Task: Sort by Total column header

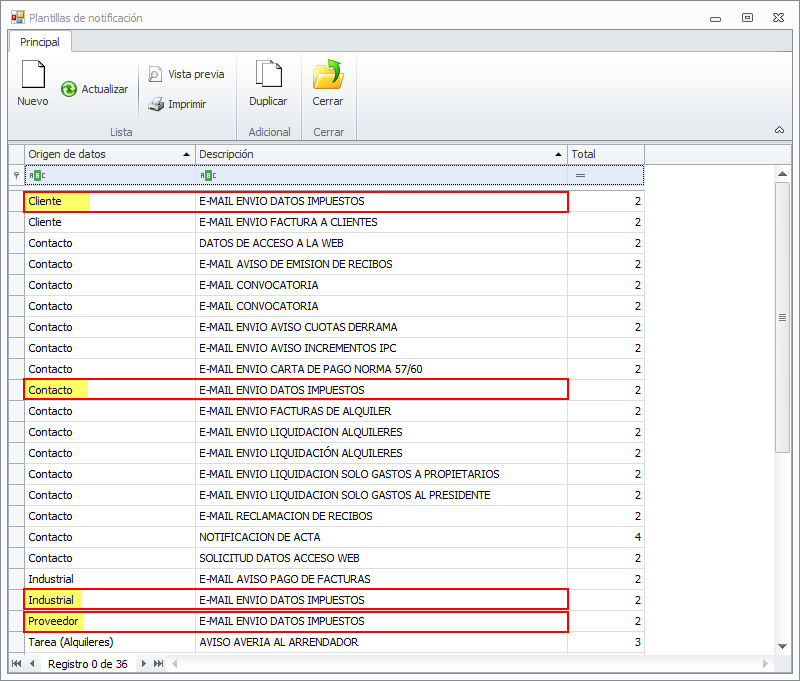Action: pyautogui.click(x=606, y=154)
